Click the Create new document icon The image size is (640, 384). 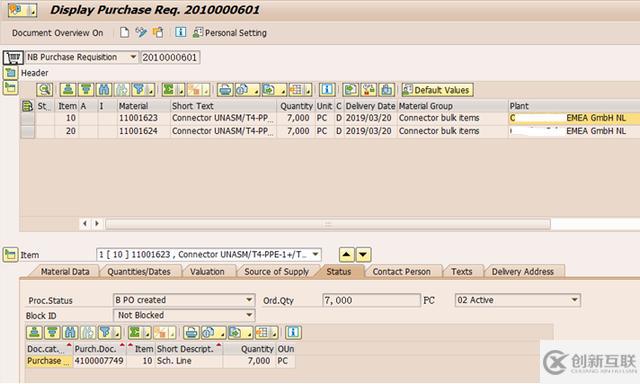click(x=124, y=33)
